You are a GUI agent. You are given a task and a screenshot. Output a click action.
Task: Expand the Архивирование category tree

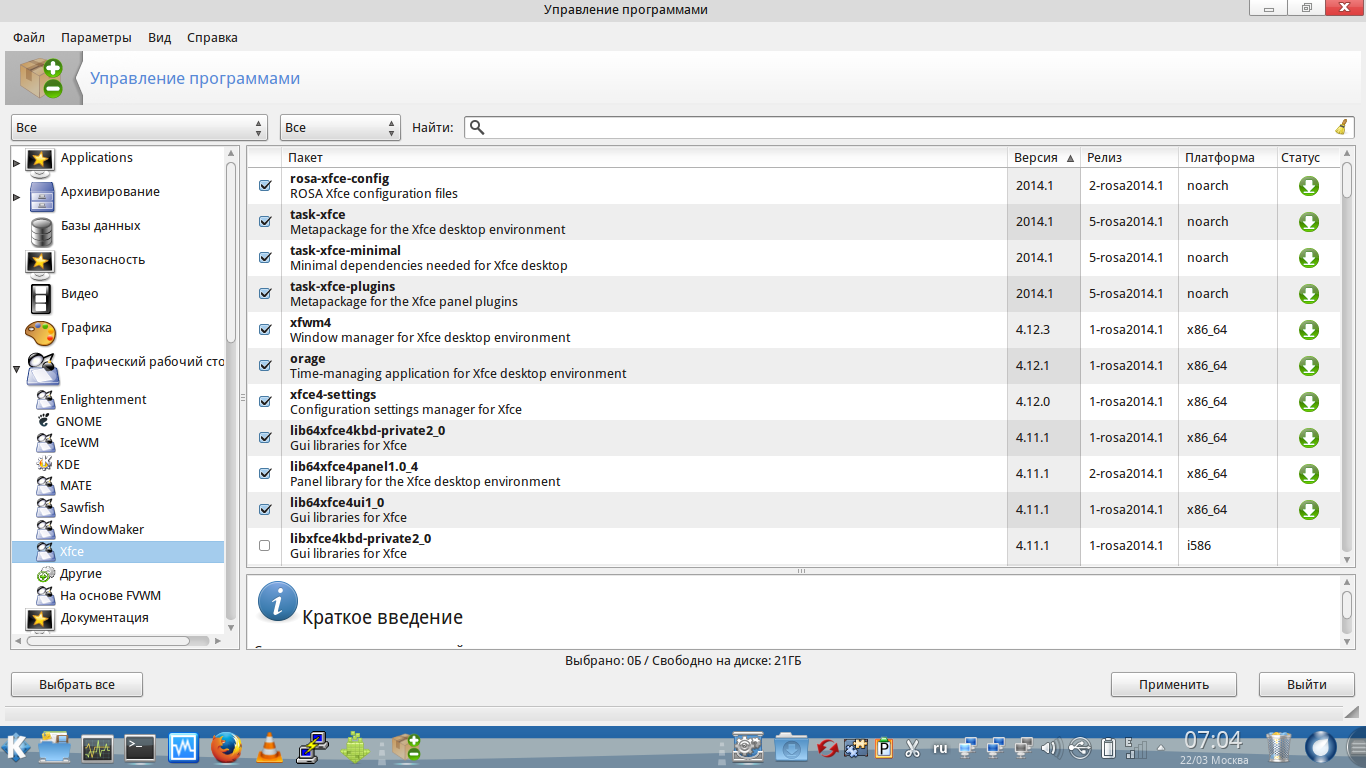(17, 197)
